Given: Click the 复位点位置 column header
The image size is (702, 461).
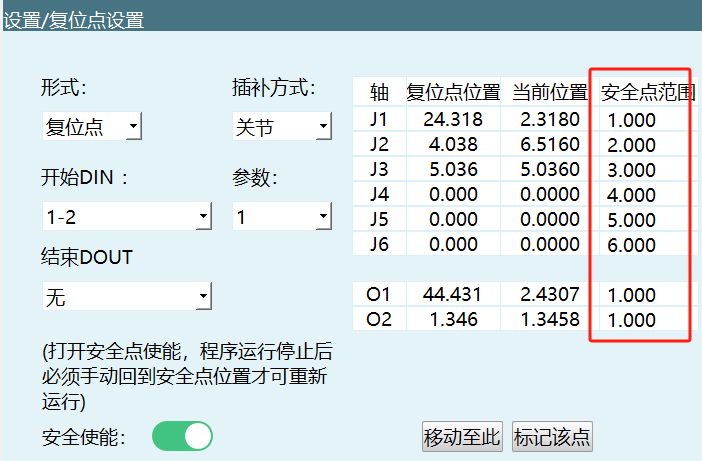Looking at the screenshot, I should [x=453, y=92].
